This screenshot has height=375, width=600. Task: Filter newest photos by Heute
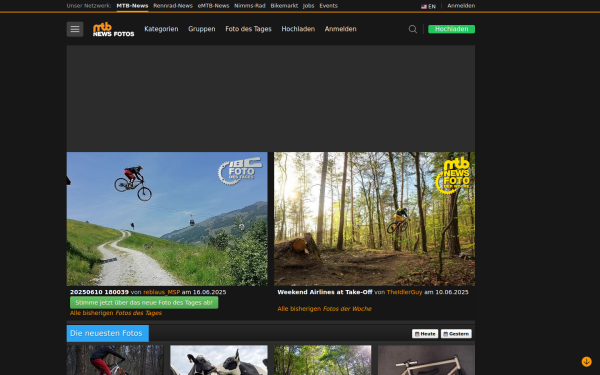point(425,334)
